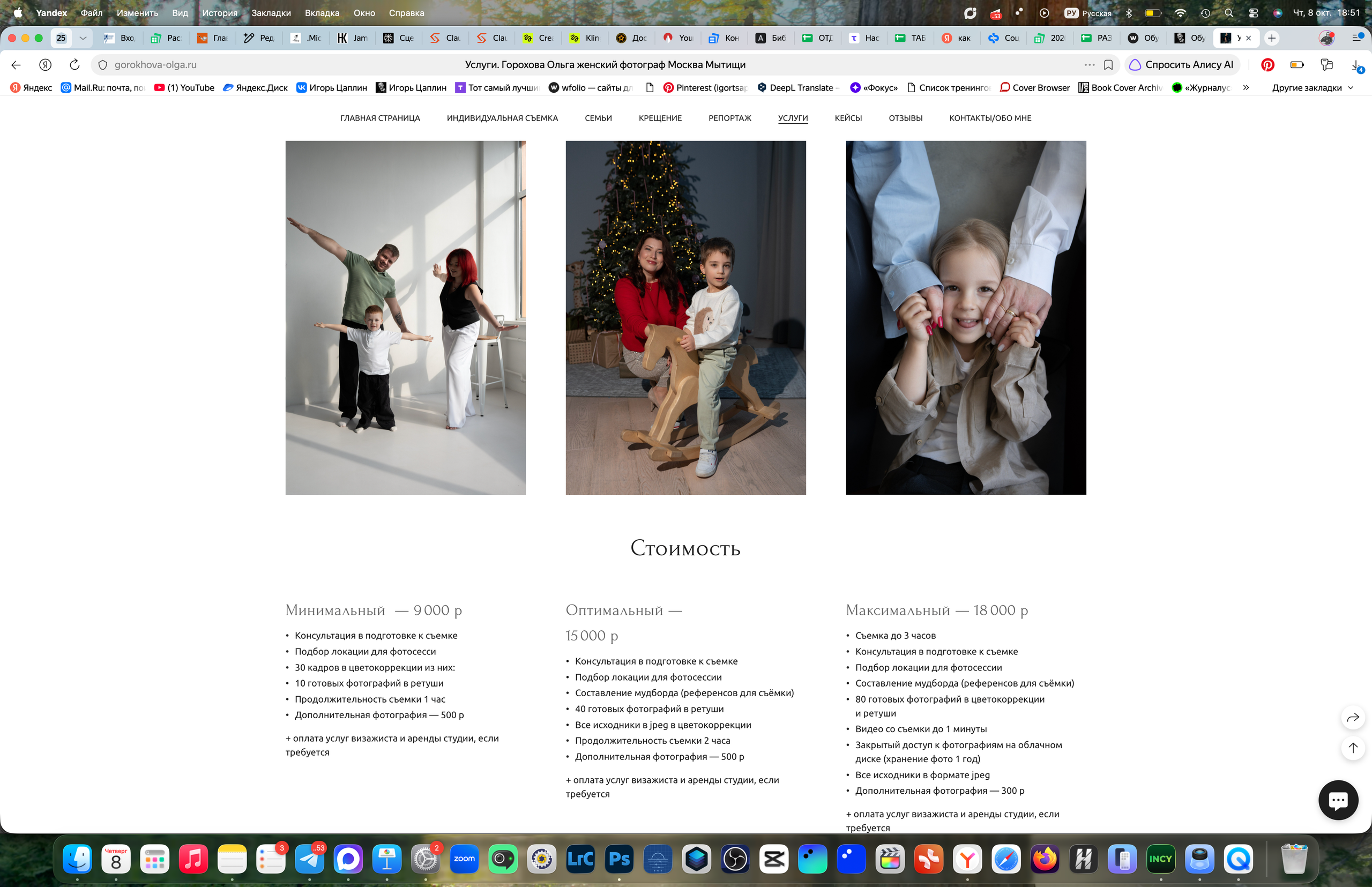This screenshot has height=887, width=1372.
Task: Expand the Другие закладки bookmarks folder
Action: (x=1312, y=87)
